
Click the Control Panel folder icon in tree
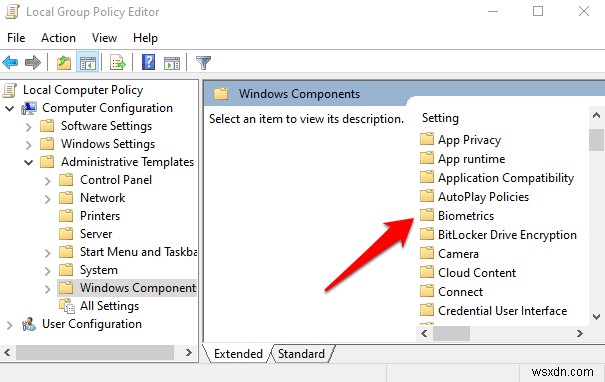pyautogui.click(x=66, y=180)
